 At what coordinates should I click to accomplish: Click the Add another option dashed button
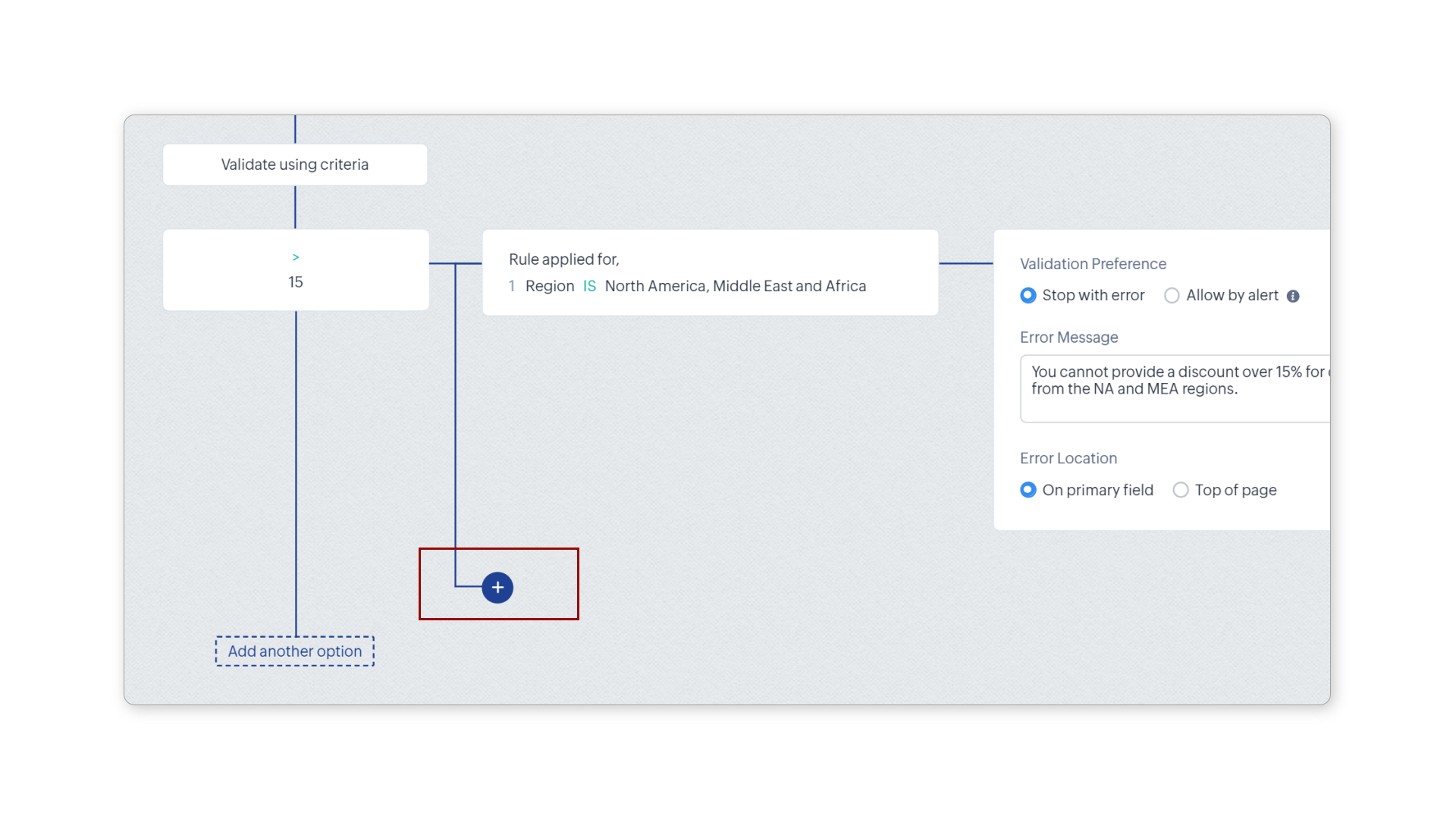click(x=295, y=651)
